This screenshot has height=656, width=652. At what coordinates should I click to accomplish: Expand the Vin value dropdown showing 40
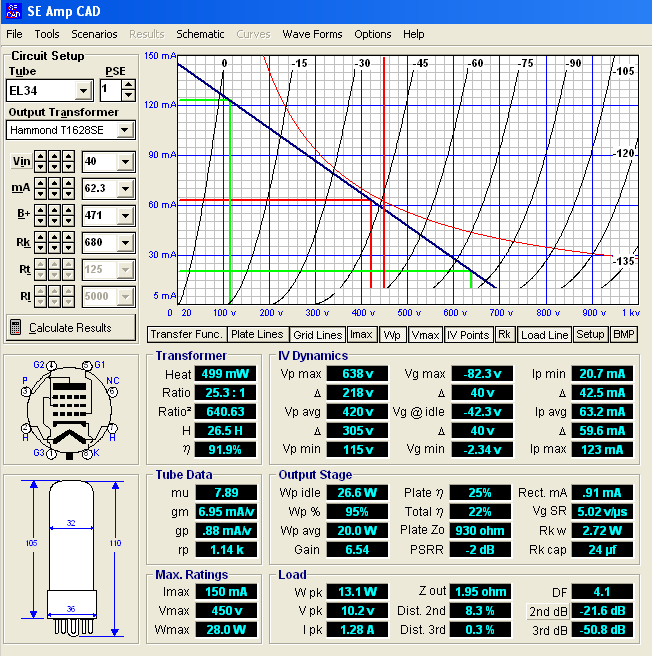[126, 162]
